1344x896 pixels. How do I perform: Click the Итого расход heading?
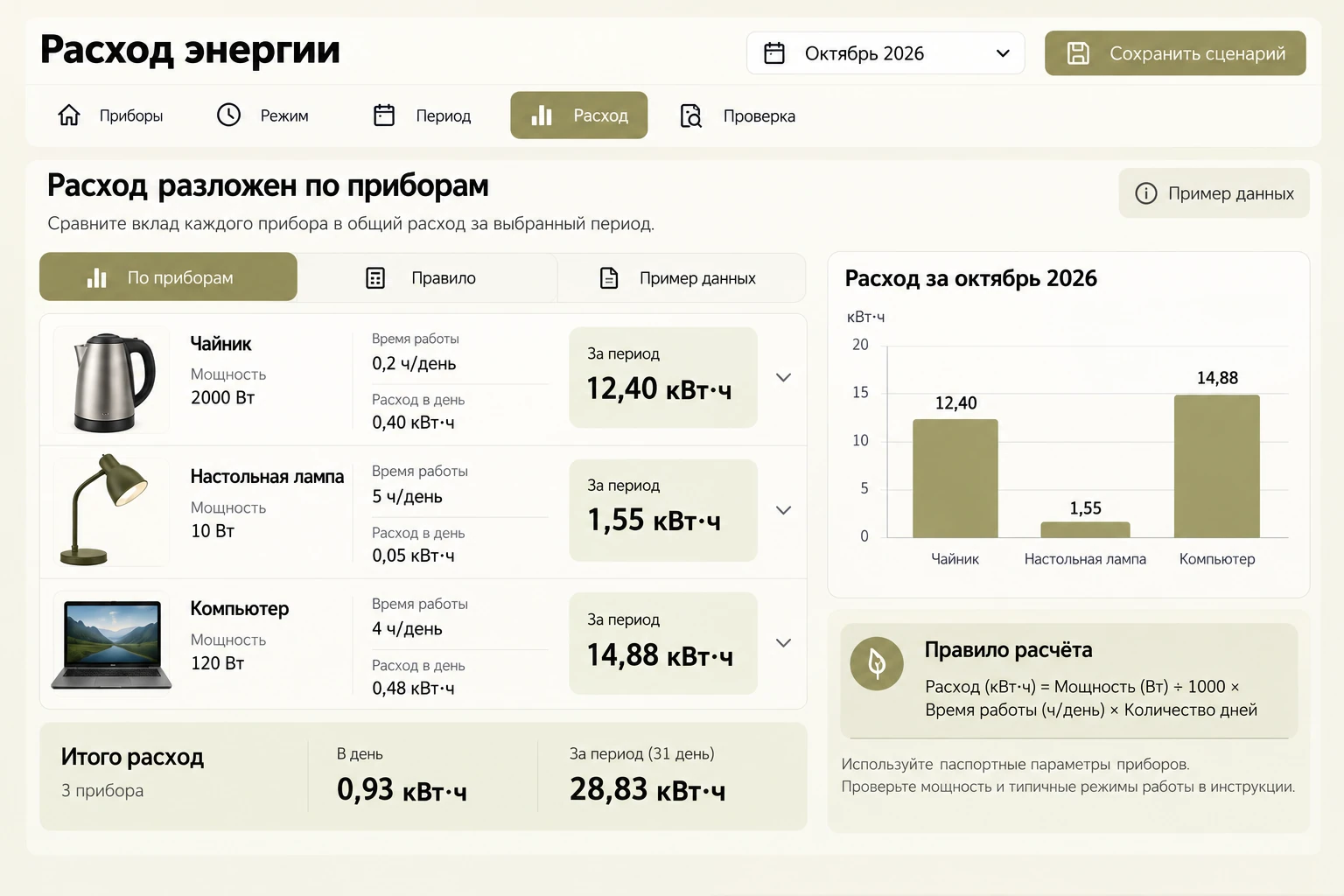click(x=132, y=757)
